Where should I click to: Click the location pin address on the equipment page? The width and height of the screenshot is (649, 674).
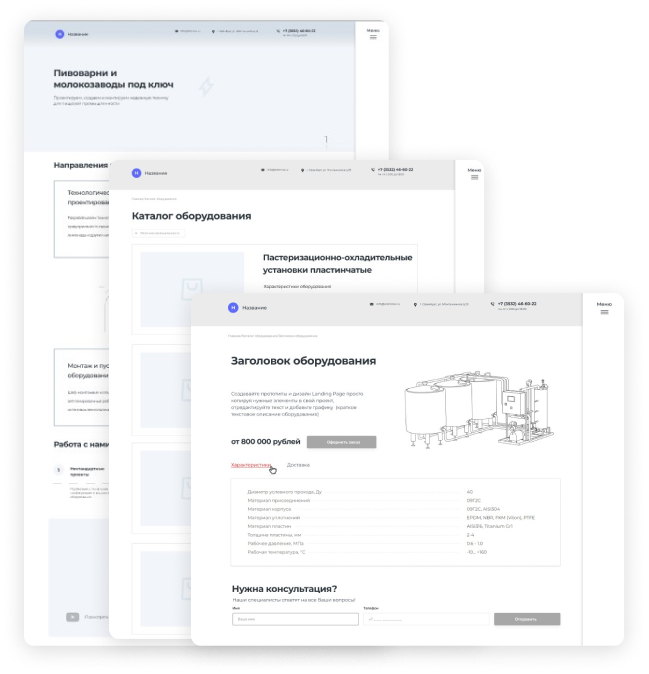coord(444,304)
